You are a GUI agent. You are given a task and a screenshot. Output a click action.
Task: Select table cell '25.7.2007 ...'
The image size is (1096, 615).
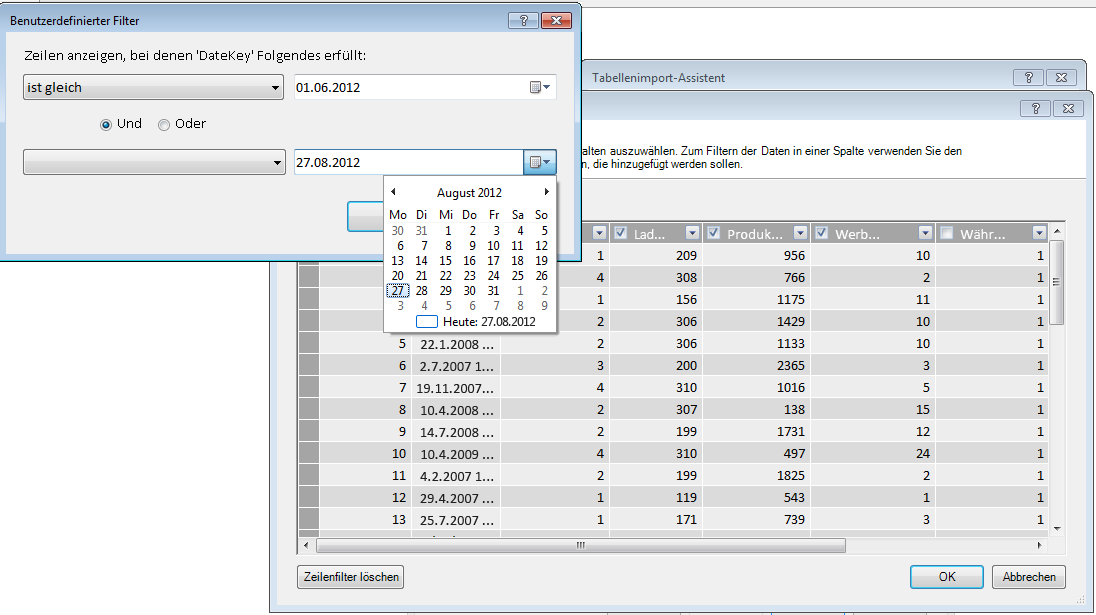[456, 520]
